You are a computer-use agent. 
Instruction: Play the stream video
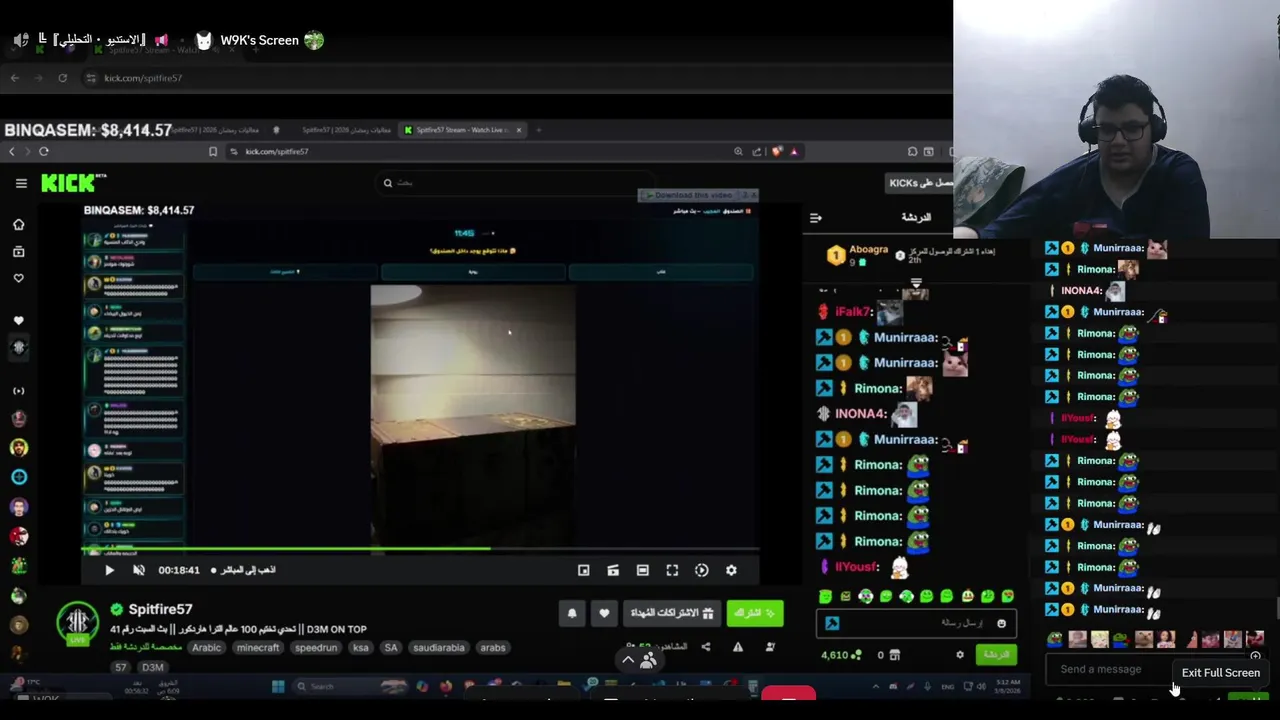point(109,570)
